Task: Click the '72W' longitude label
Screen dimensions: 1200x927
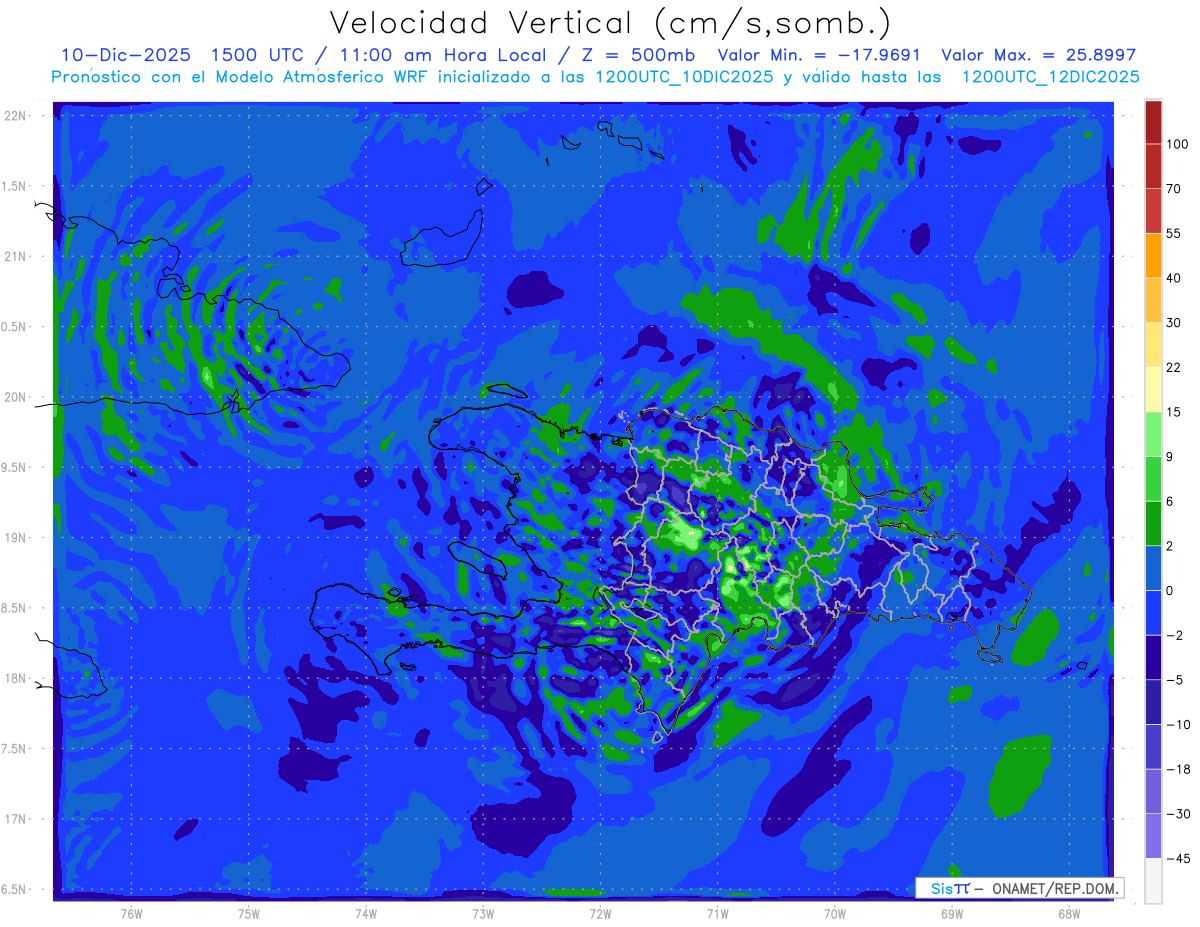Action: [600, 914]
